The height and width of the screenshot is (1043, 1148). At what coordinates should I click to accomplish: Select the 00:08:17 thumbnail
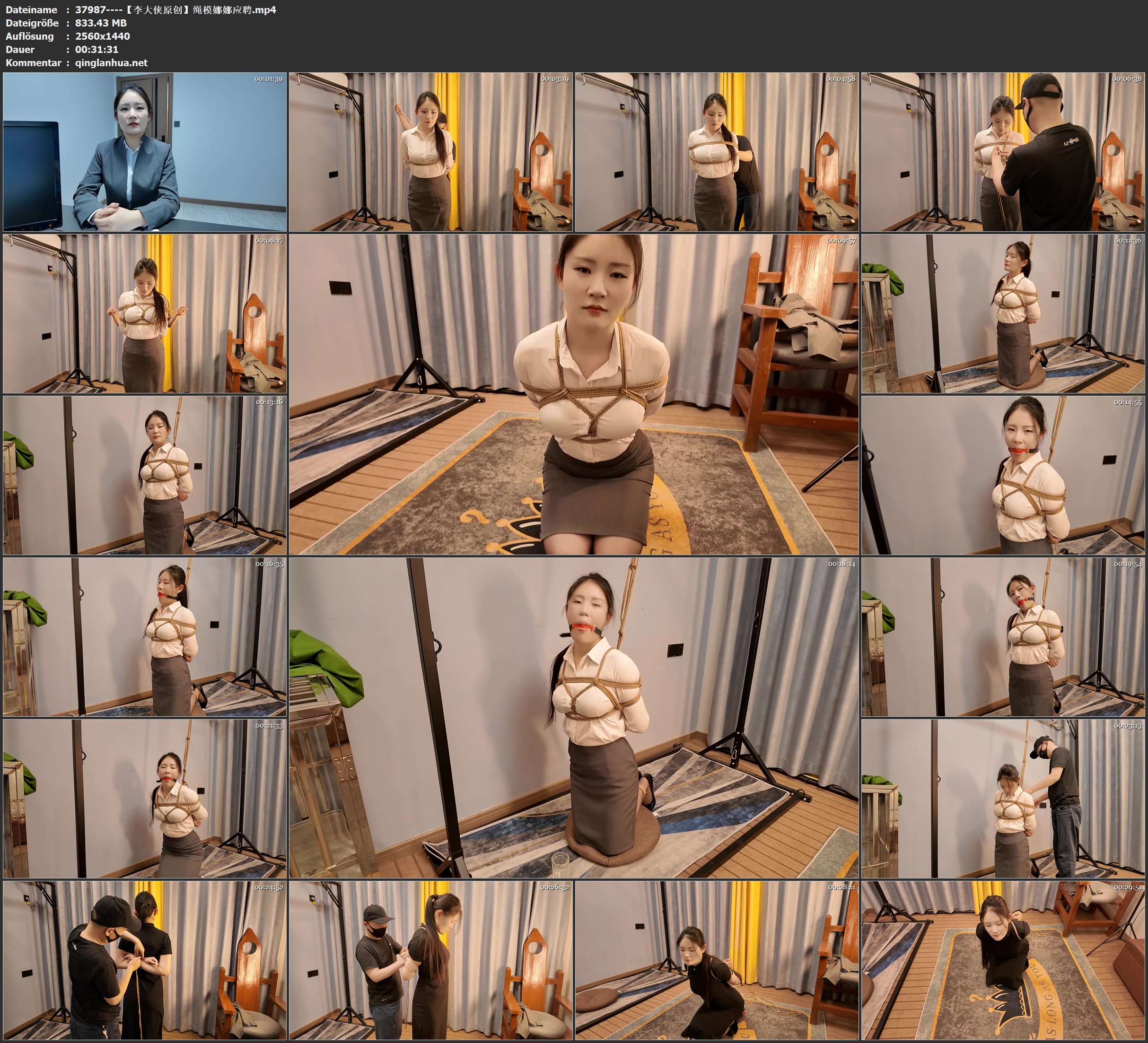coord(145,313)
